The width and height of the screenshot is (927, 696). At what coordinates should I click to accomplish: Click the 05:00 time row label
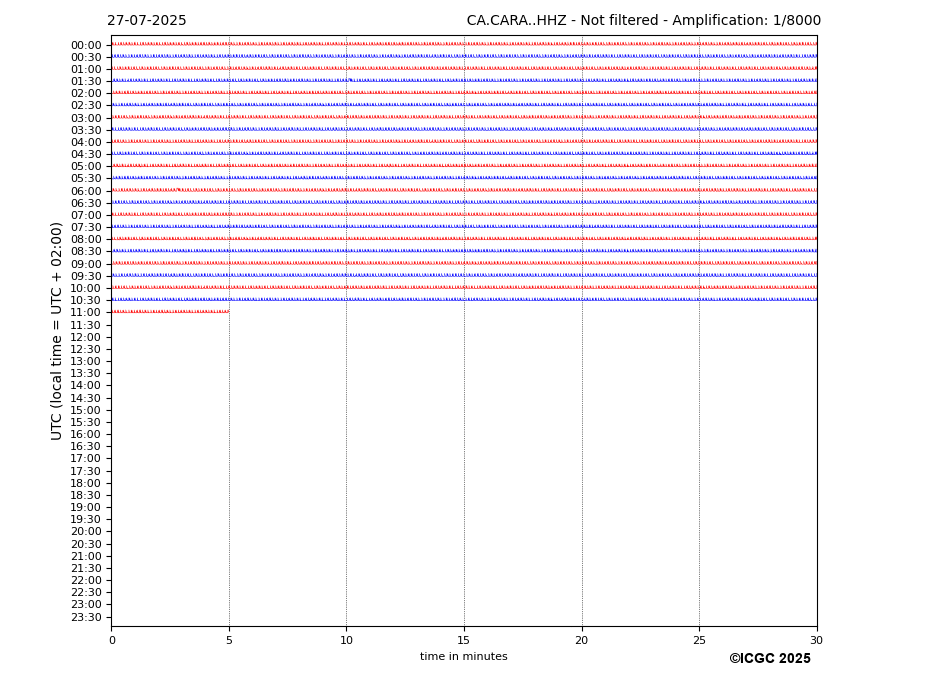pos(86,167)
